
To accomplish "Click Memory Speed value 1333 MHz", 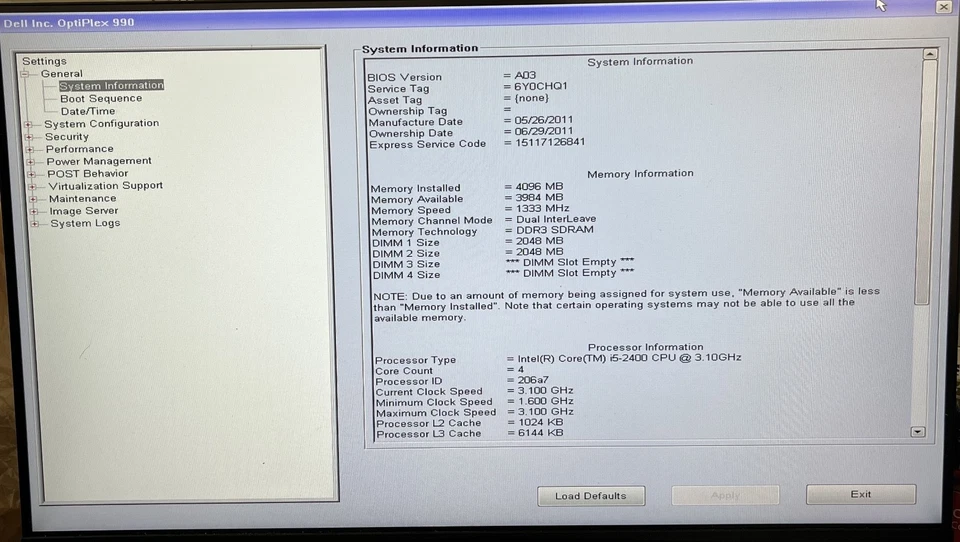I will pyautogui.click(x=542, y=208).
